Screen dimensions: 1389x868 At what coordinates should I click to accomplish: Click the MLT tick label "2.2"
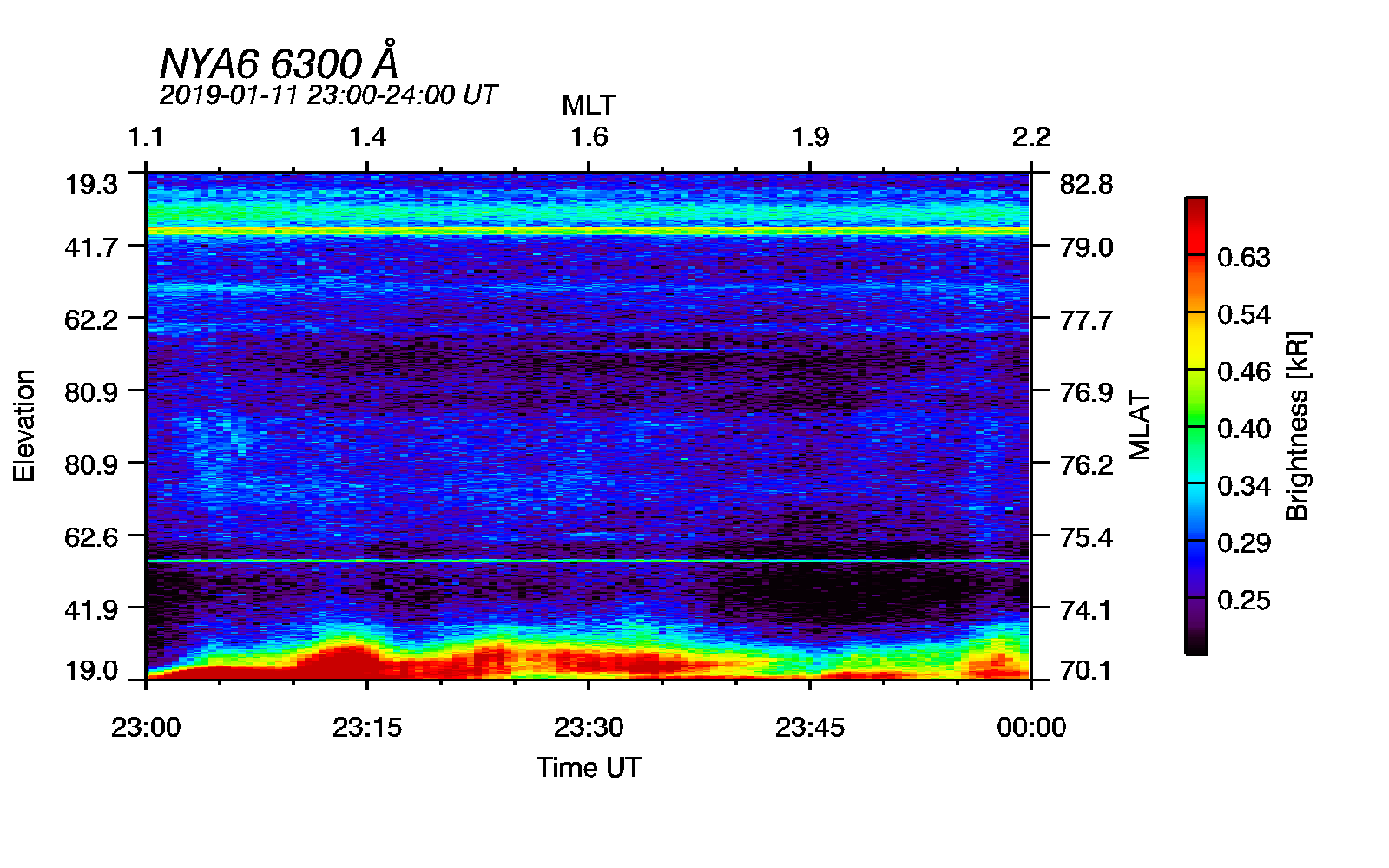click(x=1031, y=137)
